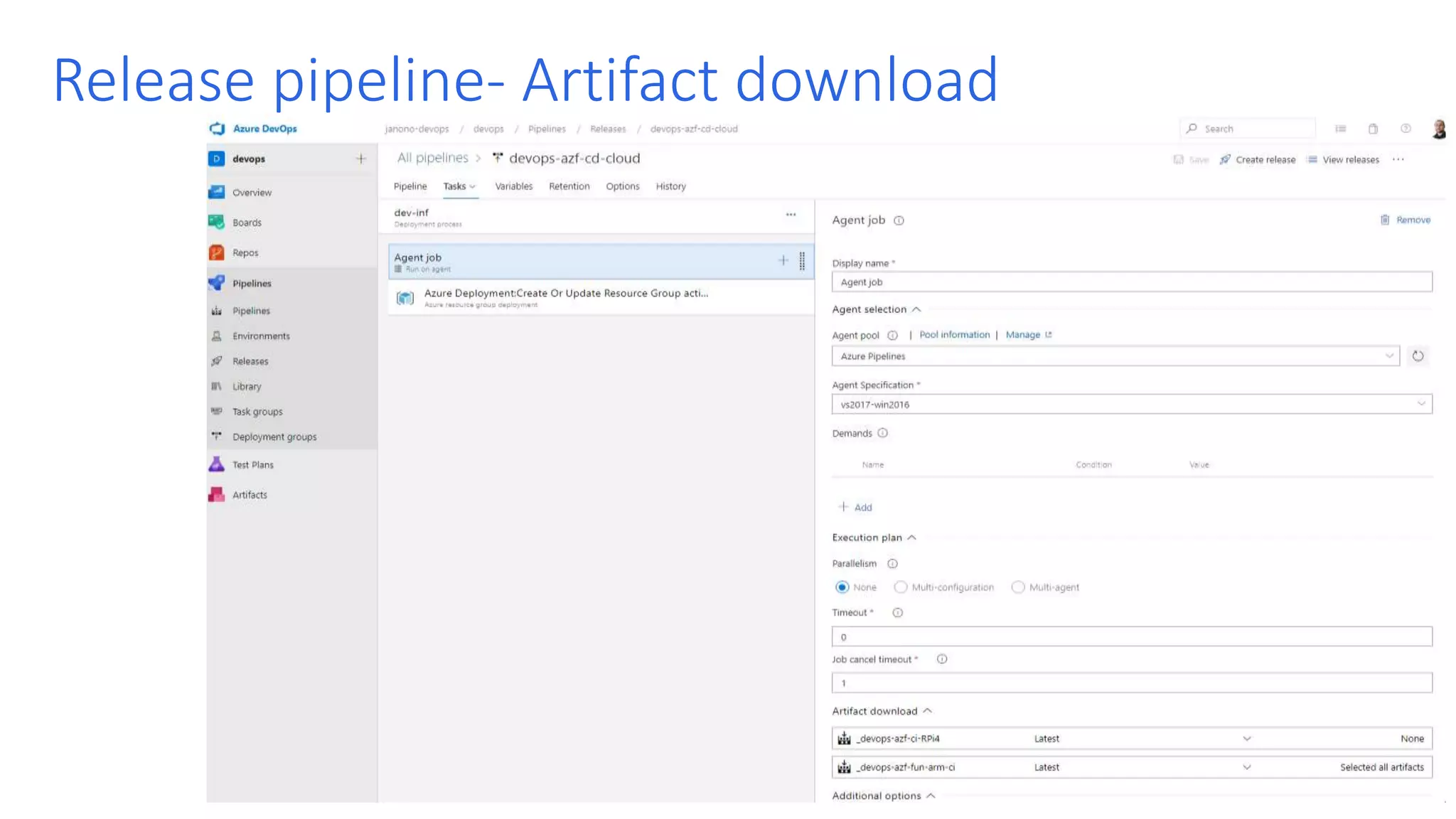The image size is (1456, 819).
Task: Click the Test Plans flask icon
Action: coord(217,464)
